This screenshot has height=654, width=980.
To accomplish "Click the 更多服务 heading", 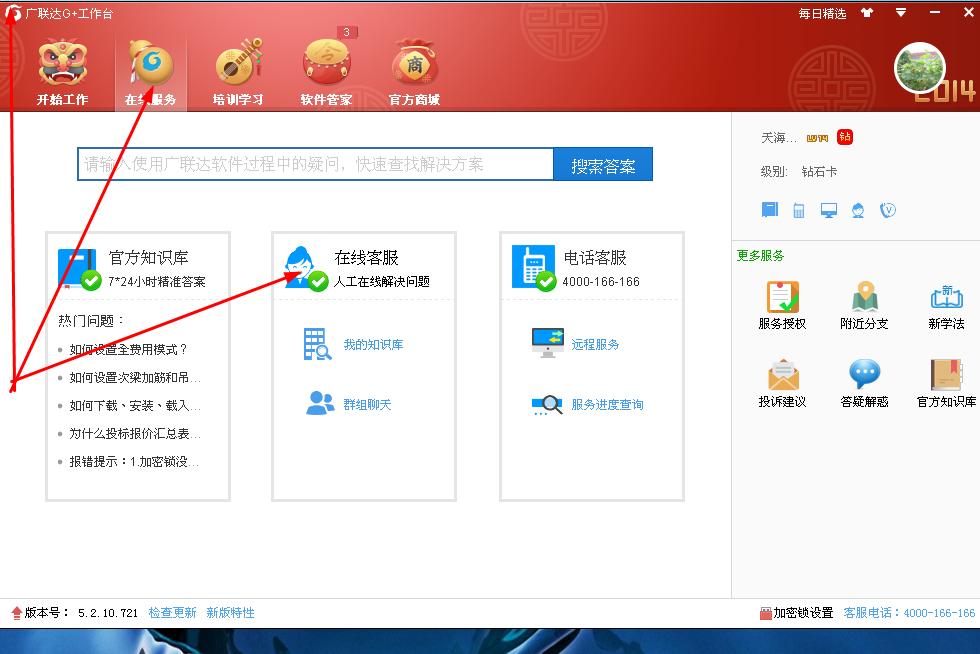I will point(760,256).
